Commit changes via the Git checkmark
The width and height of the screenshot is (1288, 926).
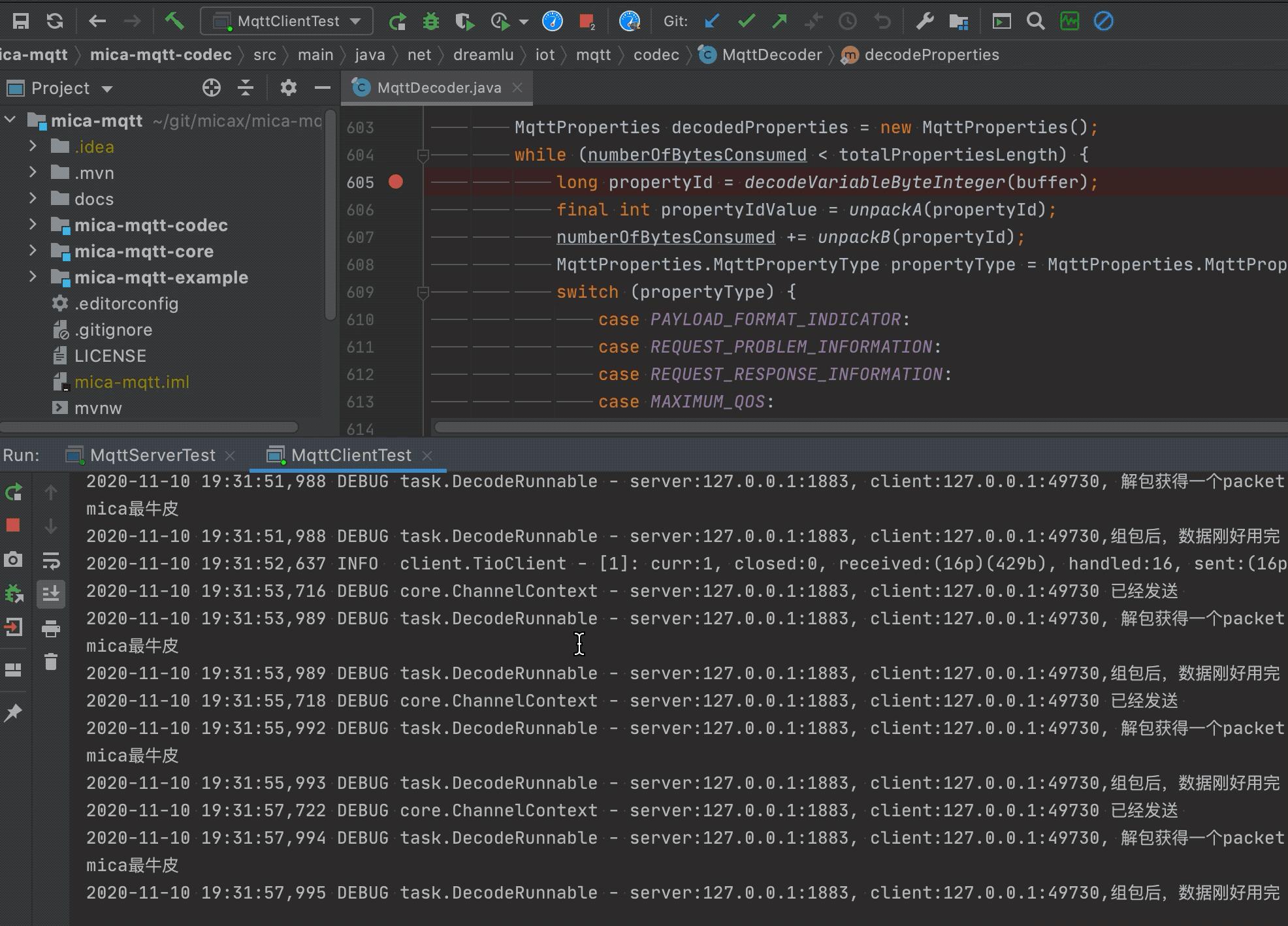coord(745,21)
